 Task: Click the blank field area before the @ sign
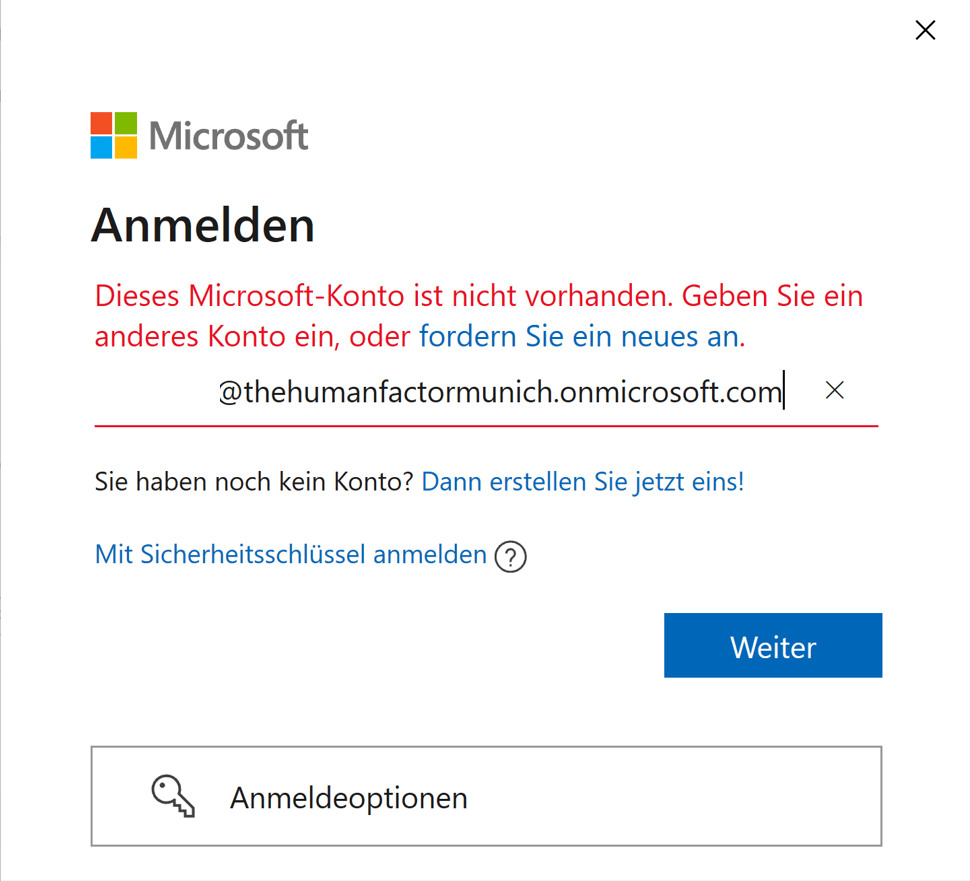[156, 392]
